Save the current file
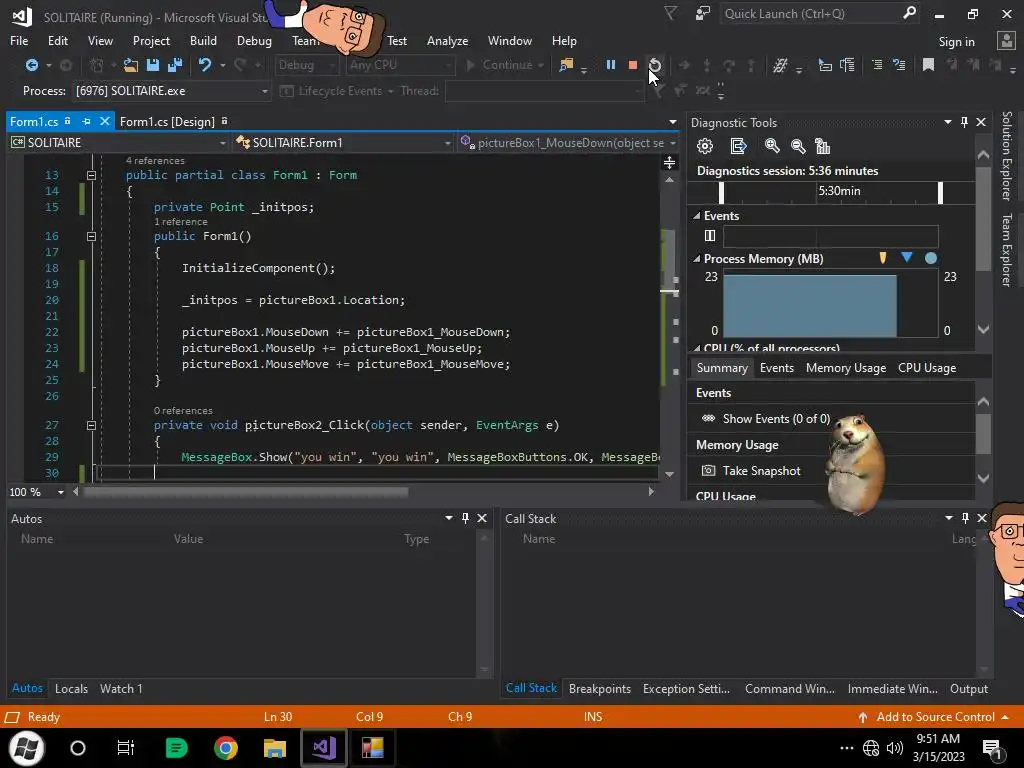Image resolution: width=1024 pixels, height=768 pixels. pyautogui.click(x=153, y=65)
